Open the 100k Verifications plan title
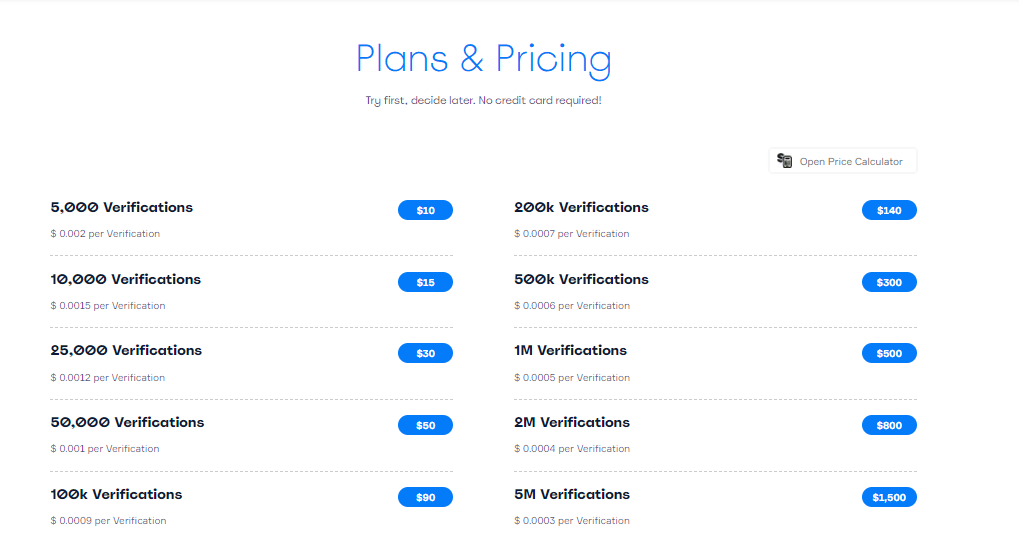The width and height of the screenshot is (1019, 546). (116, 495)
